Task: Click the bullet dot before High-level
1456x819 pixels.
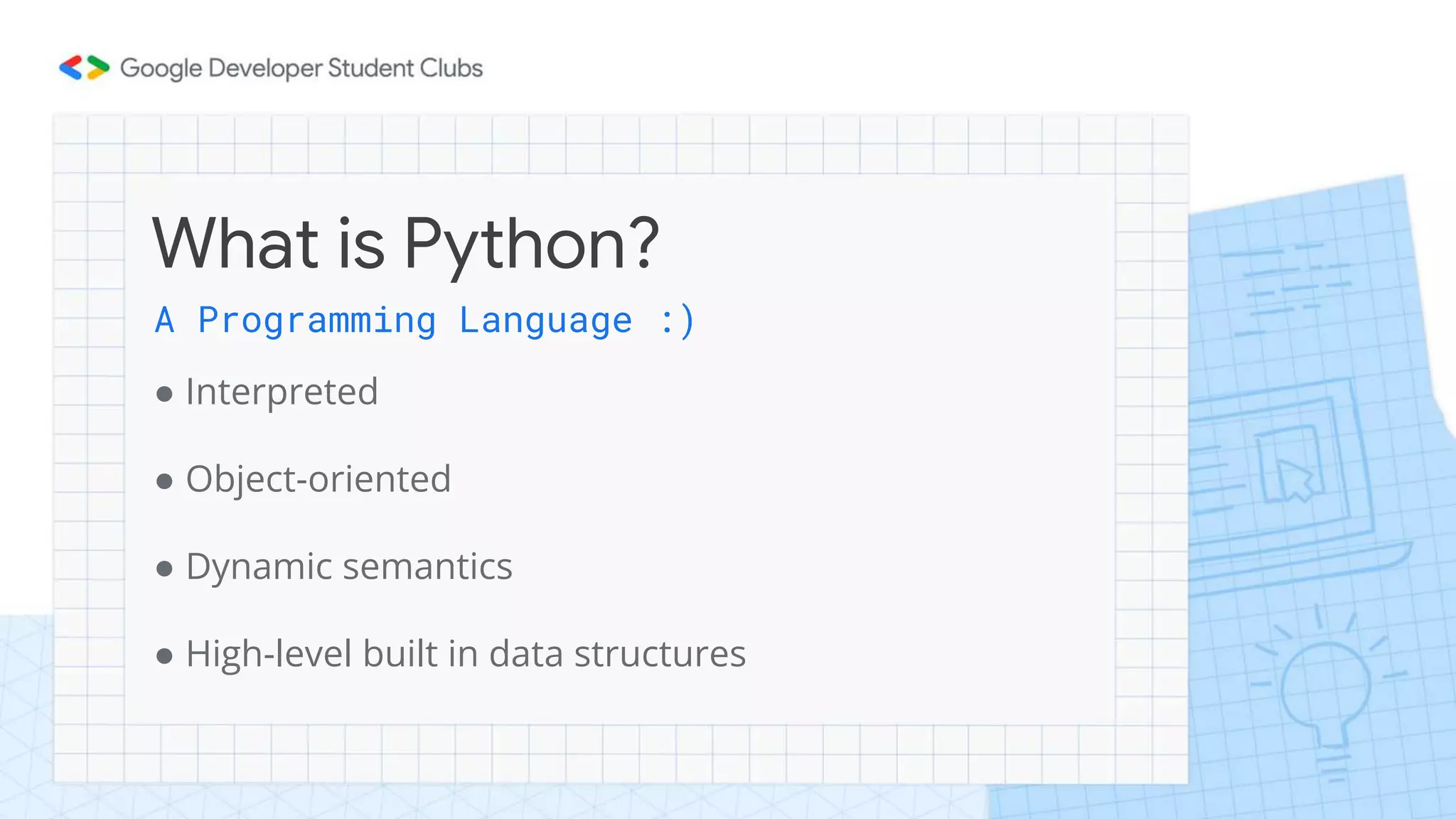Action: pos(164,656)
